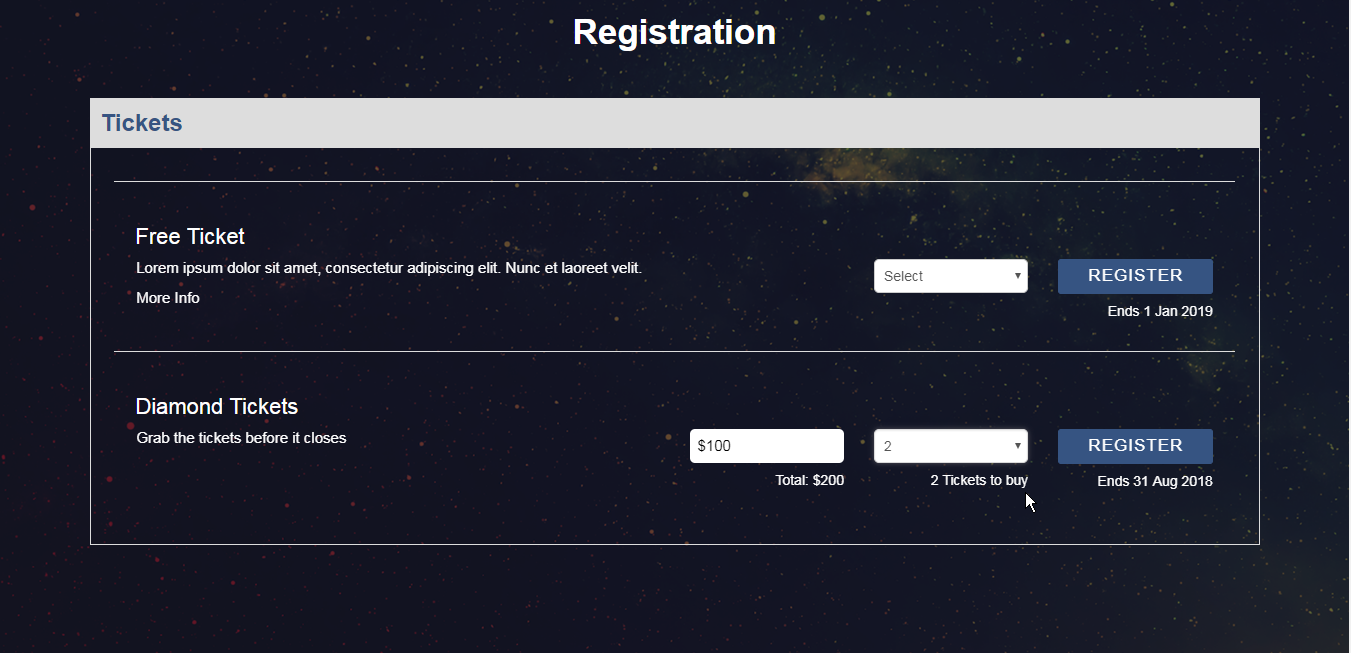This screenshot has height=653, width=1351.
Task: Click the divider line above Free Ticket
Action: pos(674,182)
